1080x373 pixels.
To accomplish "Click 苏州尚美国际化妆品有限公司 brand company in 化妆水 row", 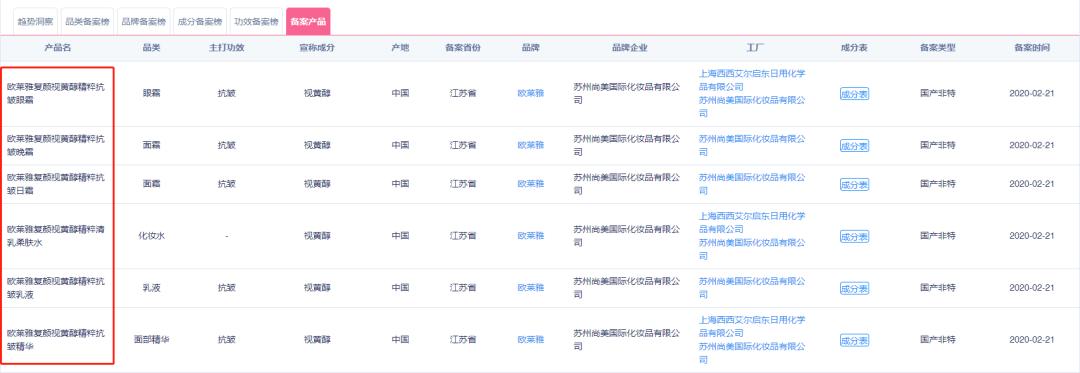I will click(x=627, y=235).
